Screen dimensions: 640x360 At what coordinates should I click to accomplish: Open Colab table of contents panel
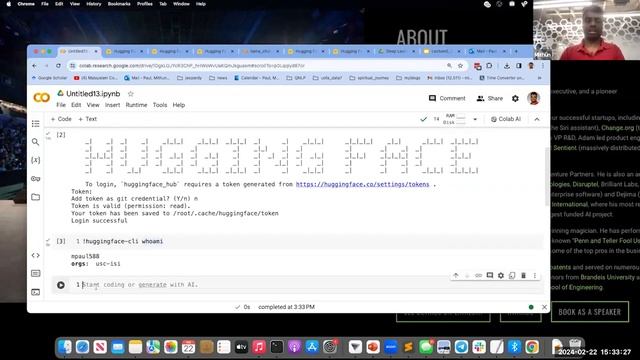pos(36,123)
